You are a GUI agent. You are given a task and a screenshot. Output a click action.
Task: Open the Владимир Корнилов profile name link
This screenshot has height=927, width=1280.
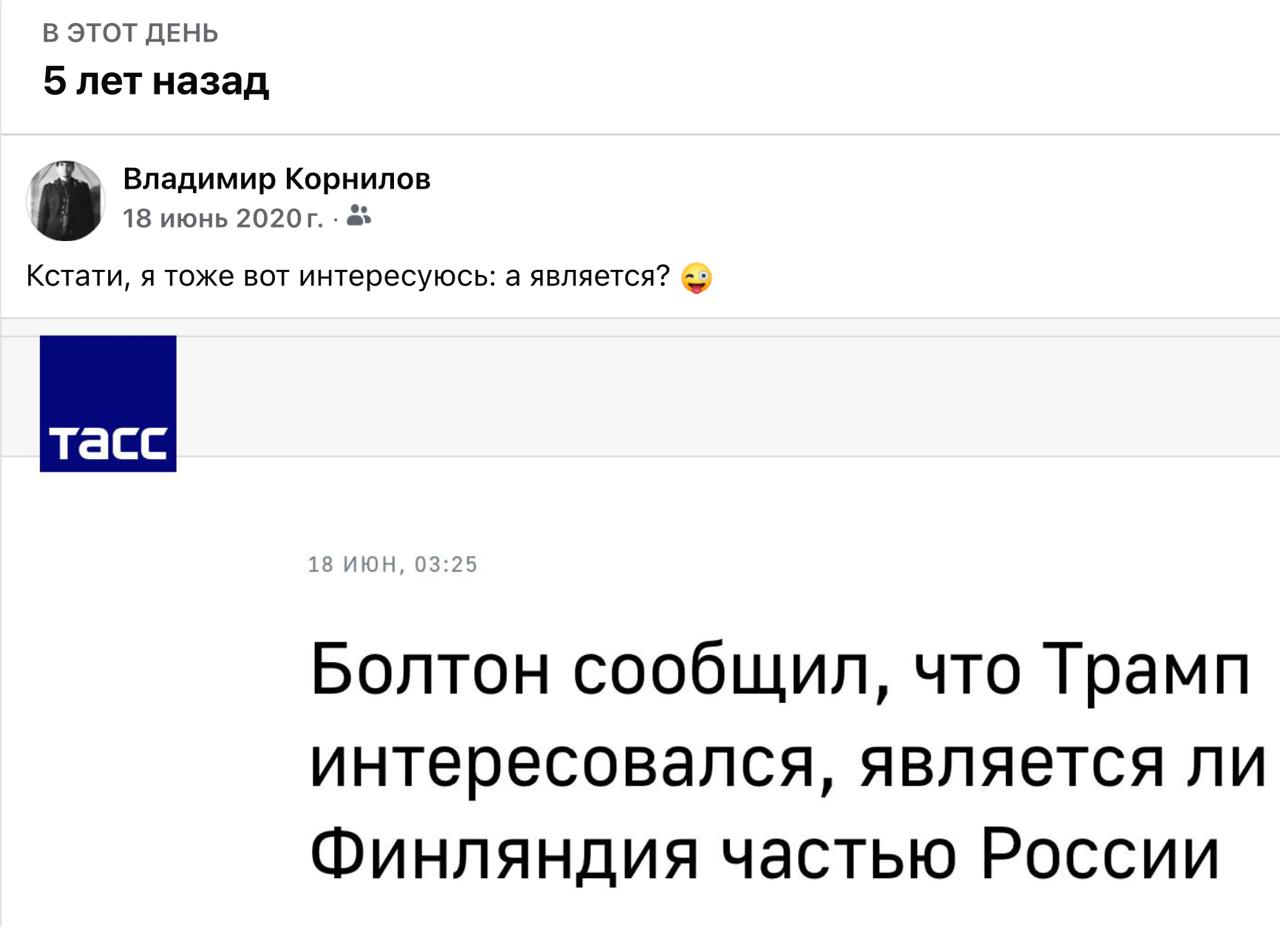point(277,179)
